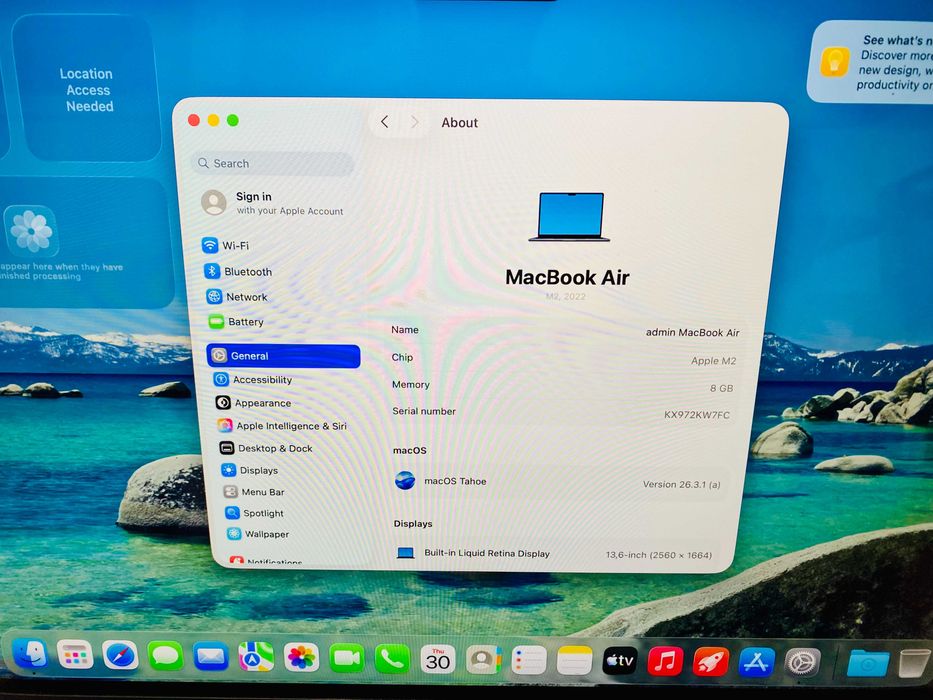Open the See what's new tips notification

870,62
